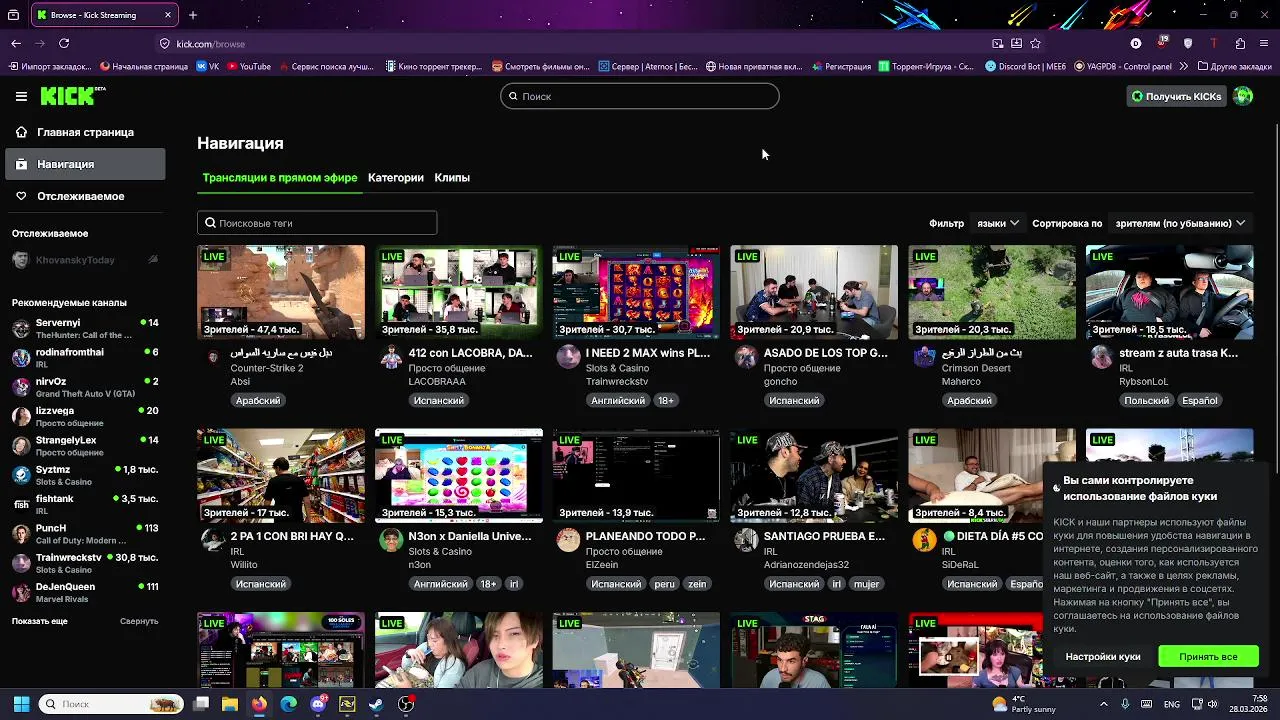The width and height of the screenshot is (1280, 720).
Task: Click Trainwreckstv avatar in recommended channels
Action: (x=21, y=563)
